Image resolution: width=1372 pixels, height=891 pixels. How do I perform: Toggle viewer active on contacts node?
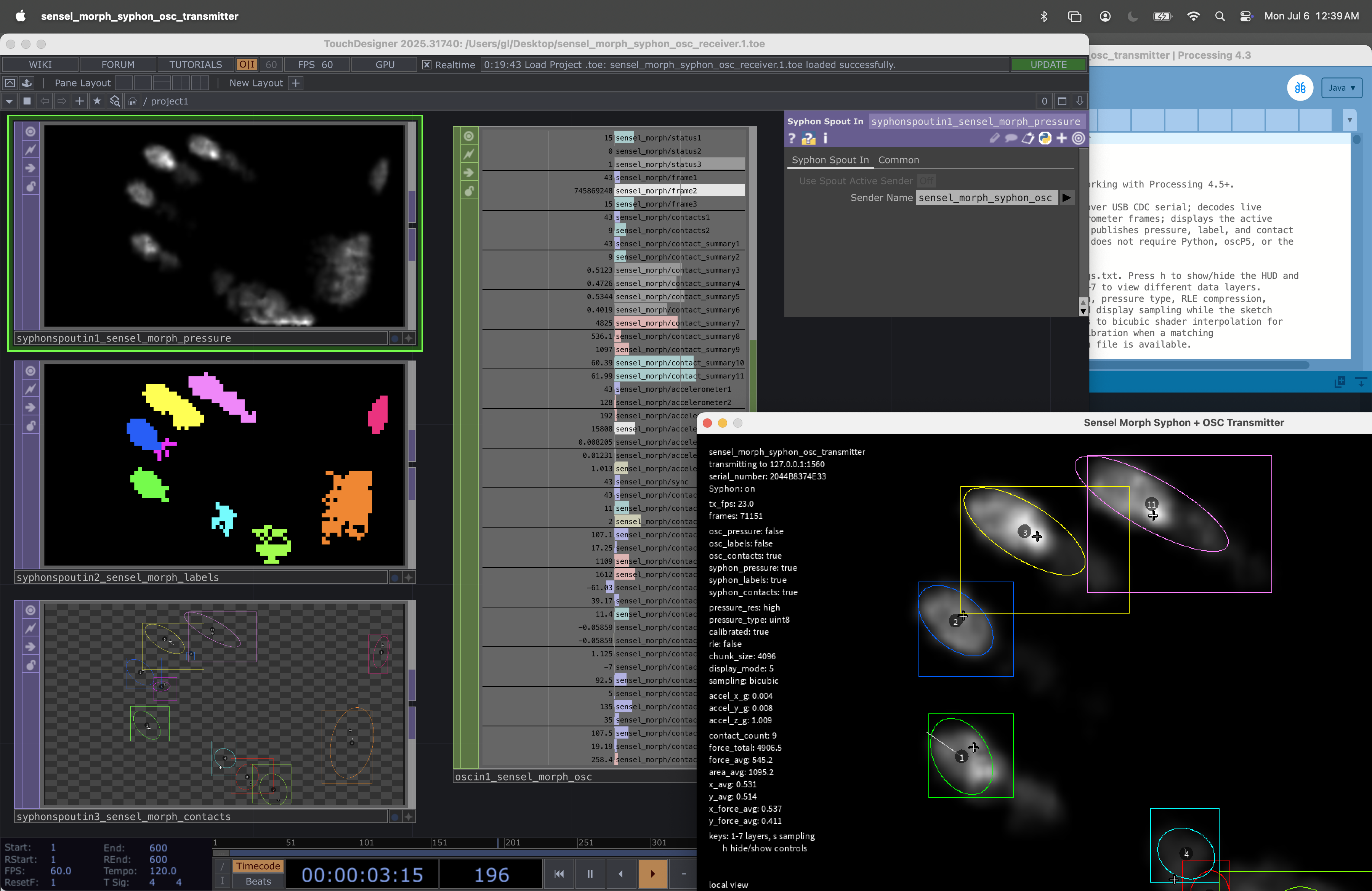click(x=30, y=611)
